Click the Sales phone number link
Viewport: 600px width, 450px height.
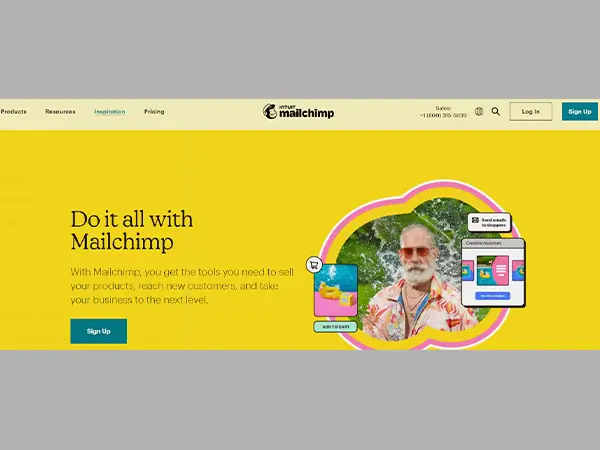443,115
